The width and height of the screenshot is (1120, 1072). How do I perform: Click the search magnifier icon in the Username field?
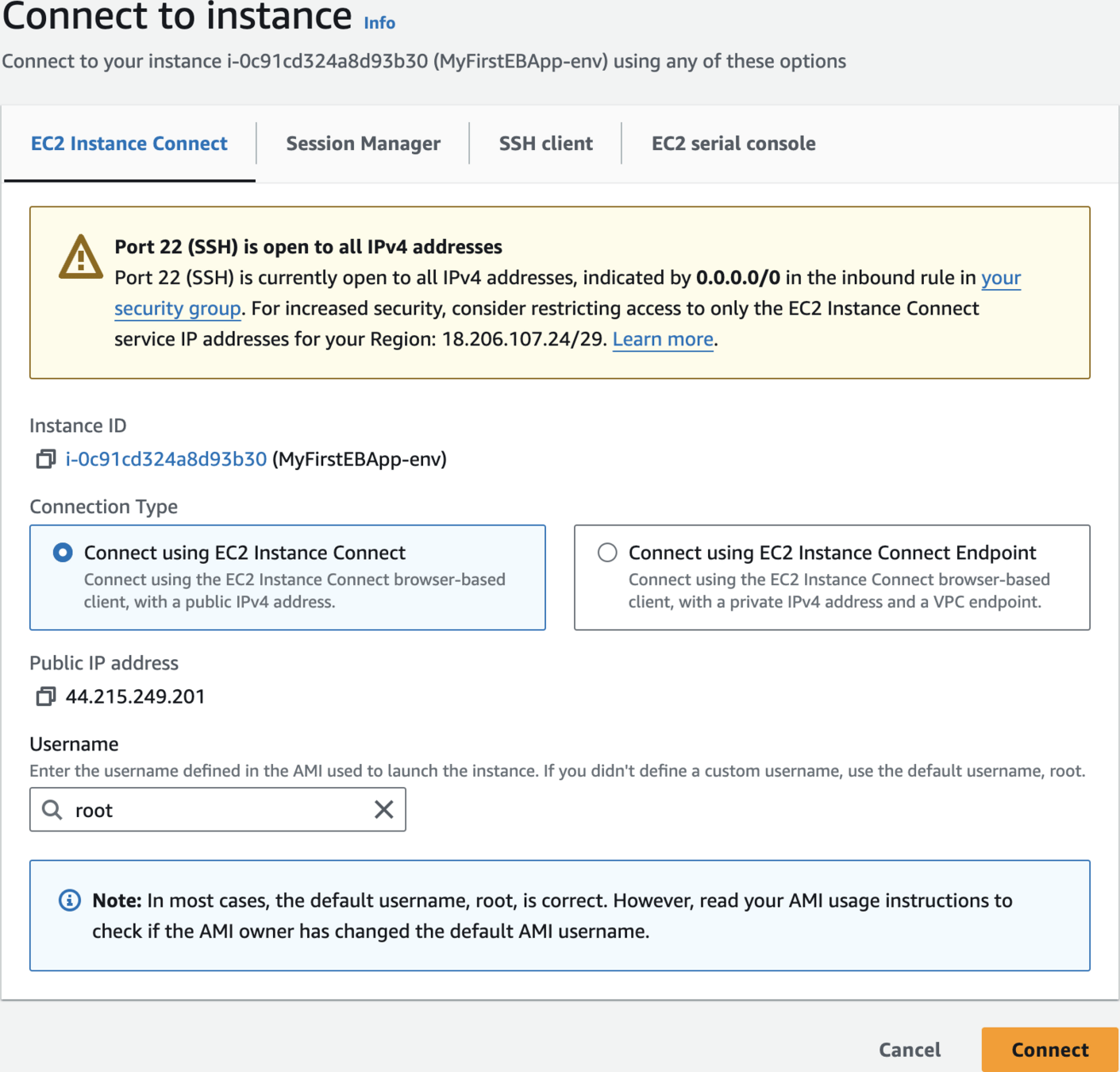(x=52, y=809)
